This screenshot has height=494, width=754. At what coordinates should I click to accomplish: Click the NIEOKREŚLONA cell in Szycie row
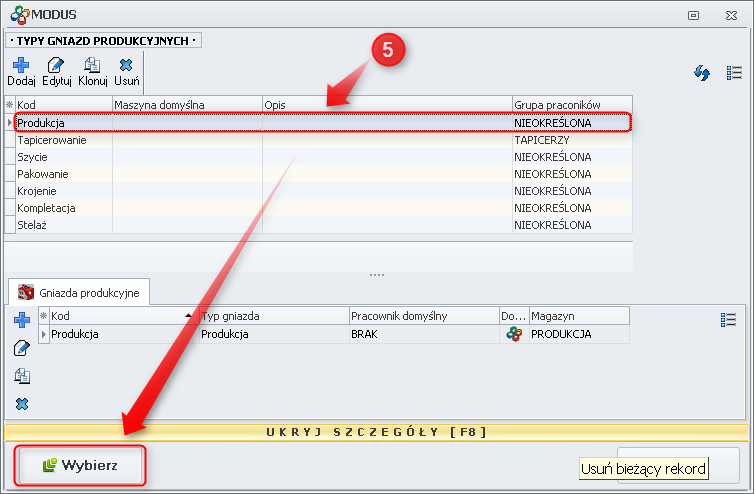point(572,157)
